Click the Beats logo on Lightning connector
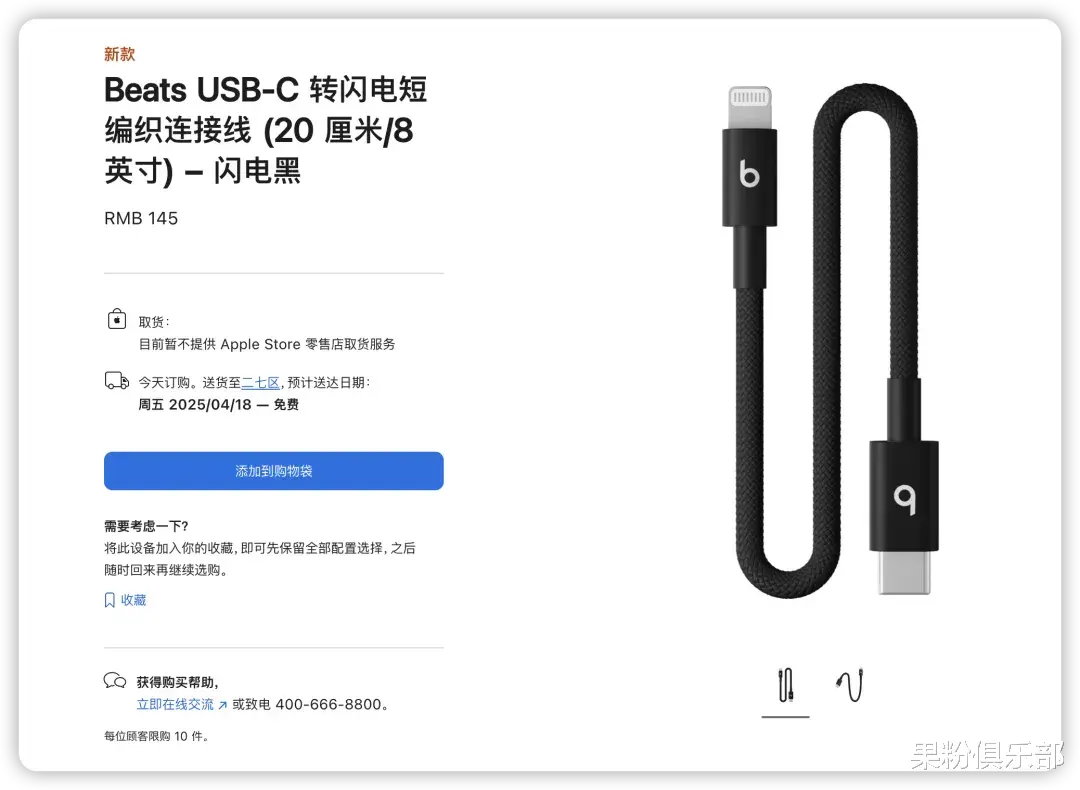This screenshot has height=790, width=1080. click(x=749, y=174)
